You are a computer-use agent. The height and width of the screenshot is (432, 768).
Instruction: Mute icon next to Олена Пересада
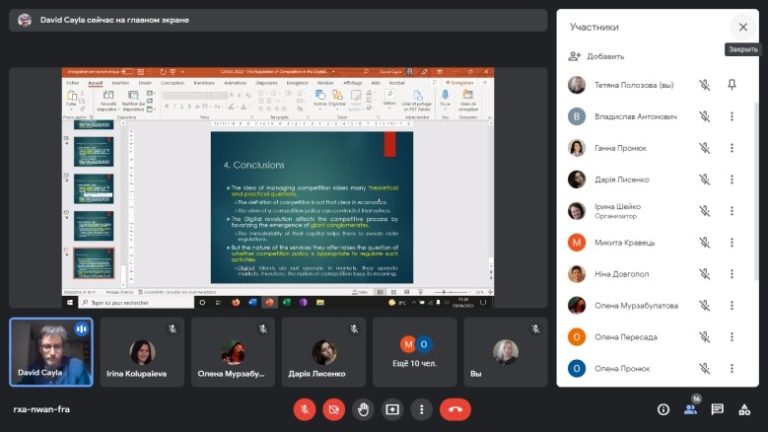point(704,337)
